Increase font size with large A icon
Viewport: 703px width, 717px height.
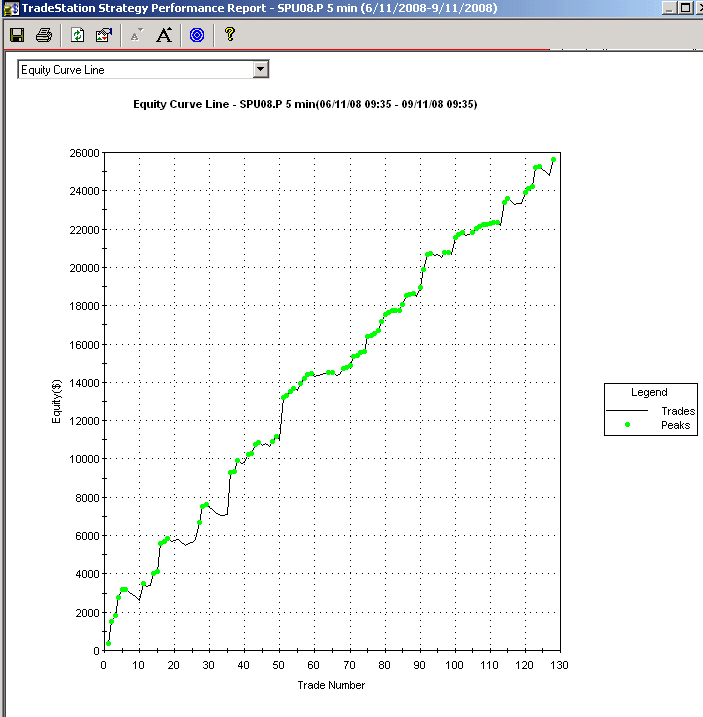164,35
